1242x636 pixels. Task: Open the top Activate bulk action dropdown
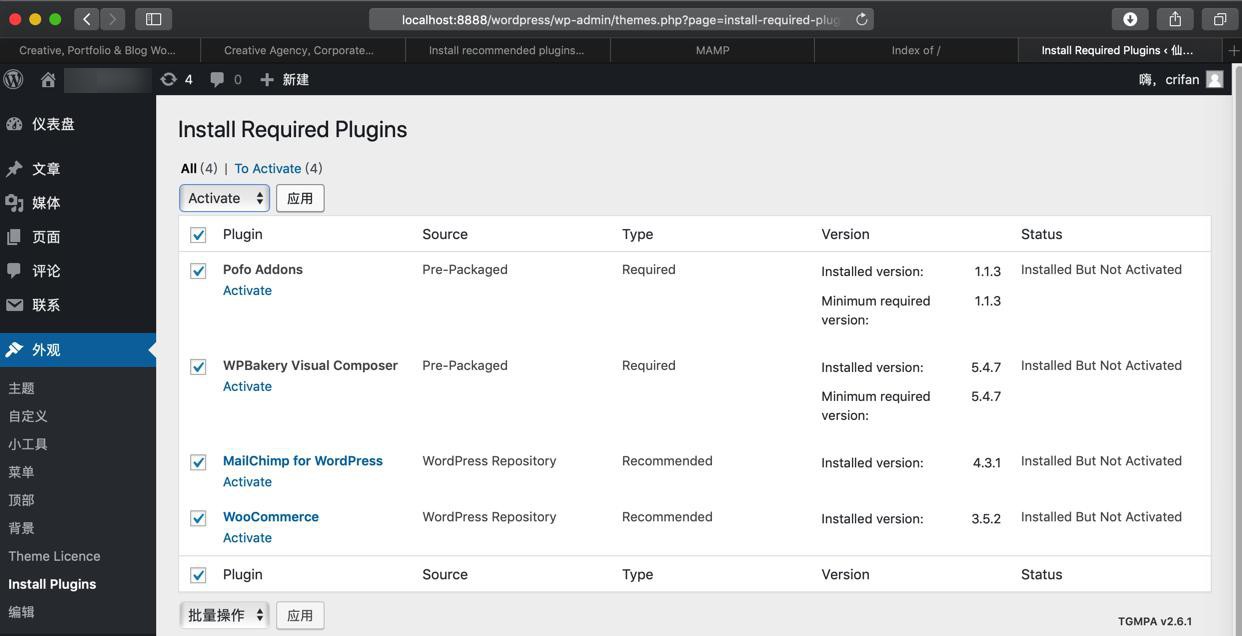click(x=225, y=198)
